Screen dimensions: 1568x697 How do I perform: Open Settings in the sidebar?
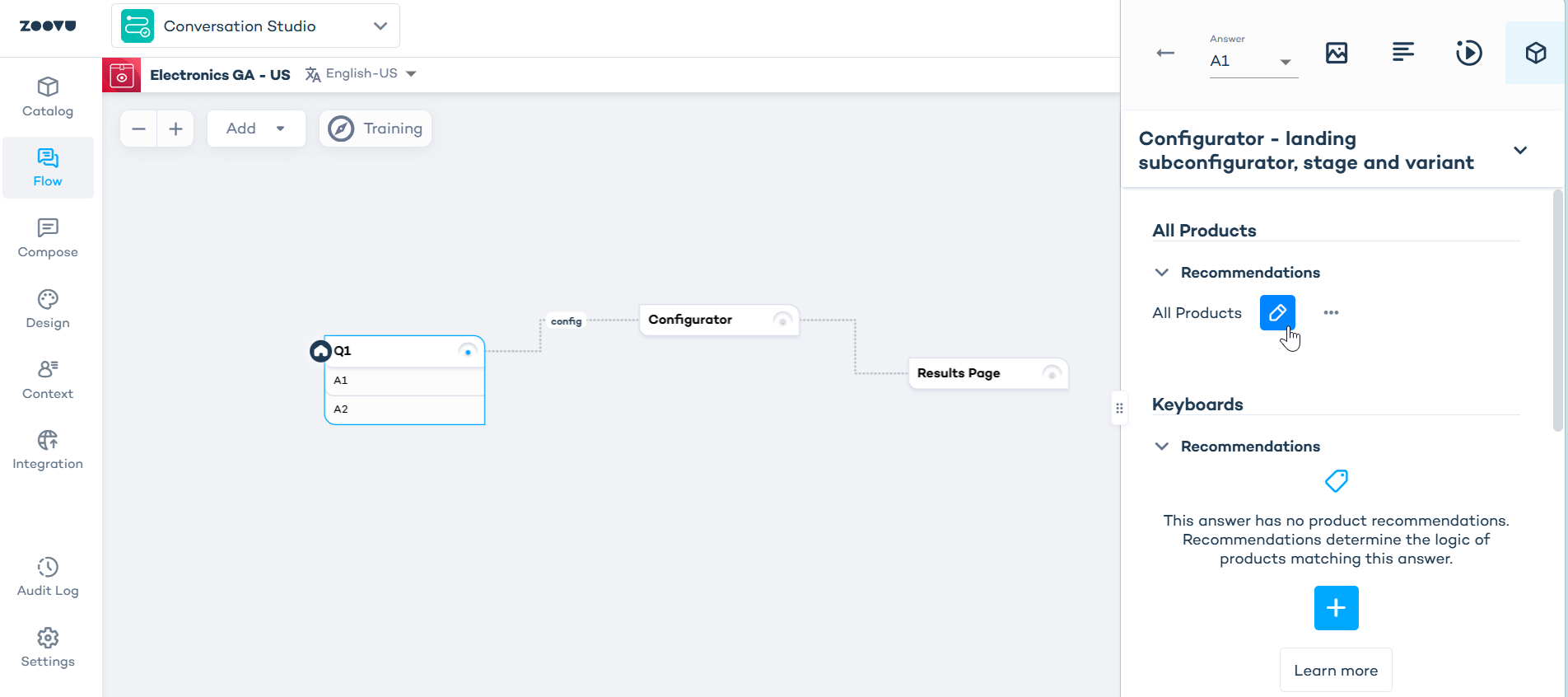pos(48,648)
